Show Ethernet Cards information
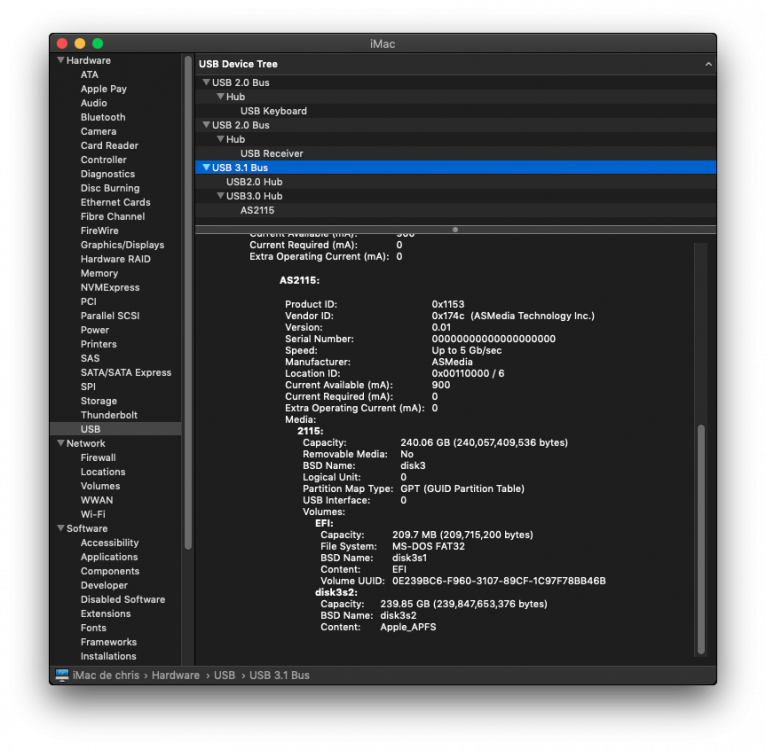The width and height of the screenshot is (766, 750). [x=115, y=202]
